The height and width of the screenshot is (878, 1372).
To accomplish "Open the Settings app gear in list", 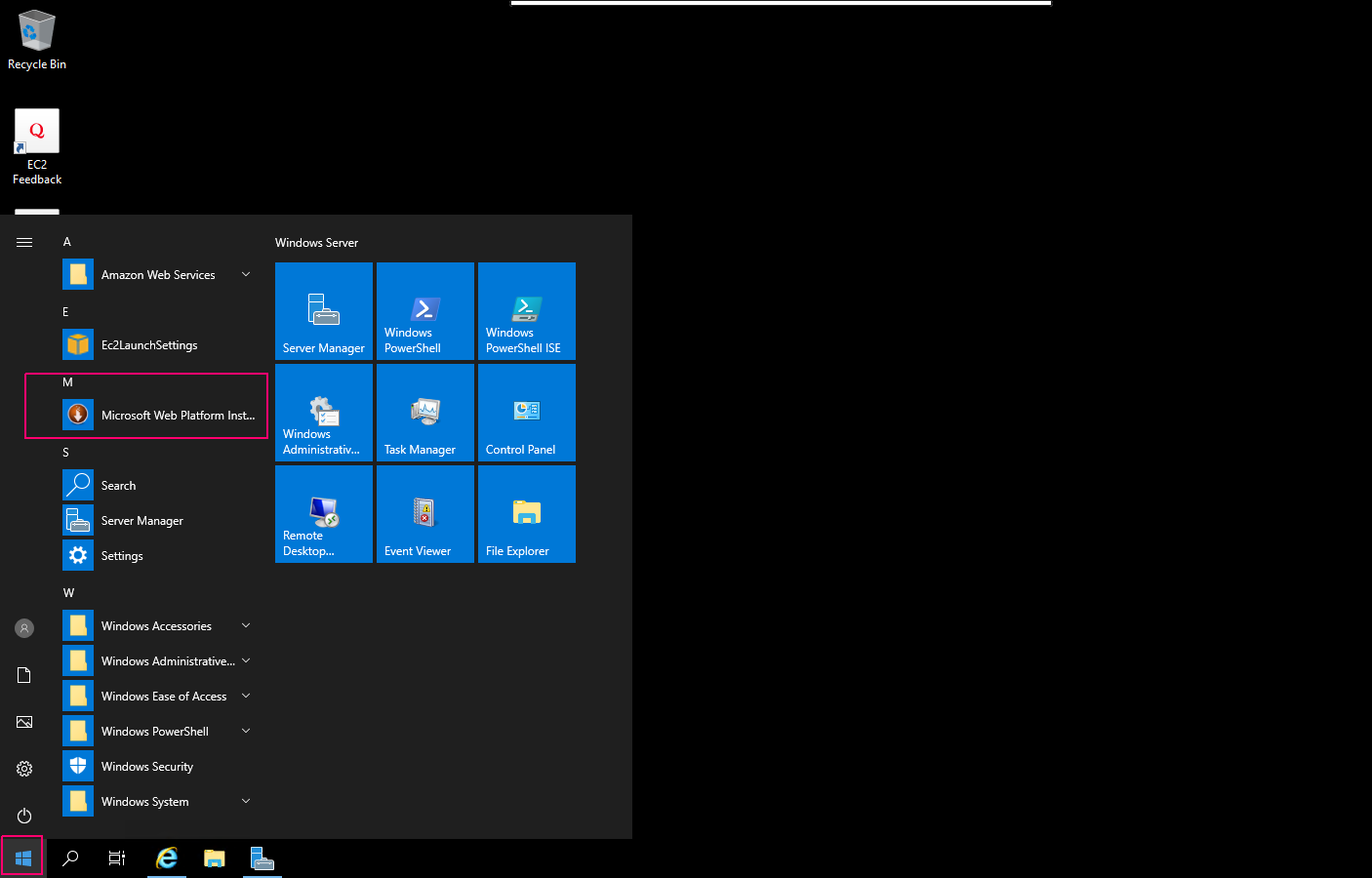I will [x=78, y=556].
